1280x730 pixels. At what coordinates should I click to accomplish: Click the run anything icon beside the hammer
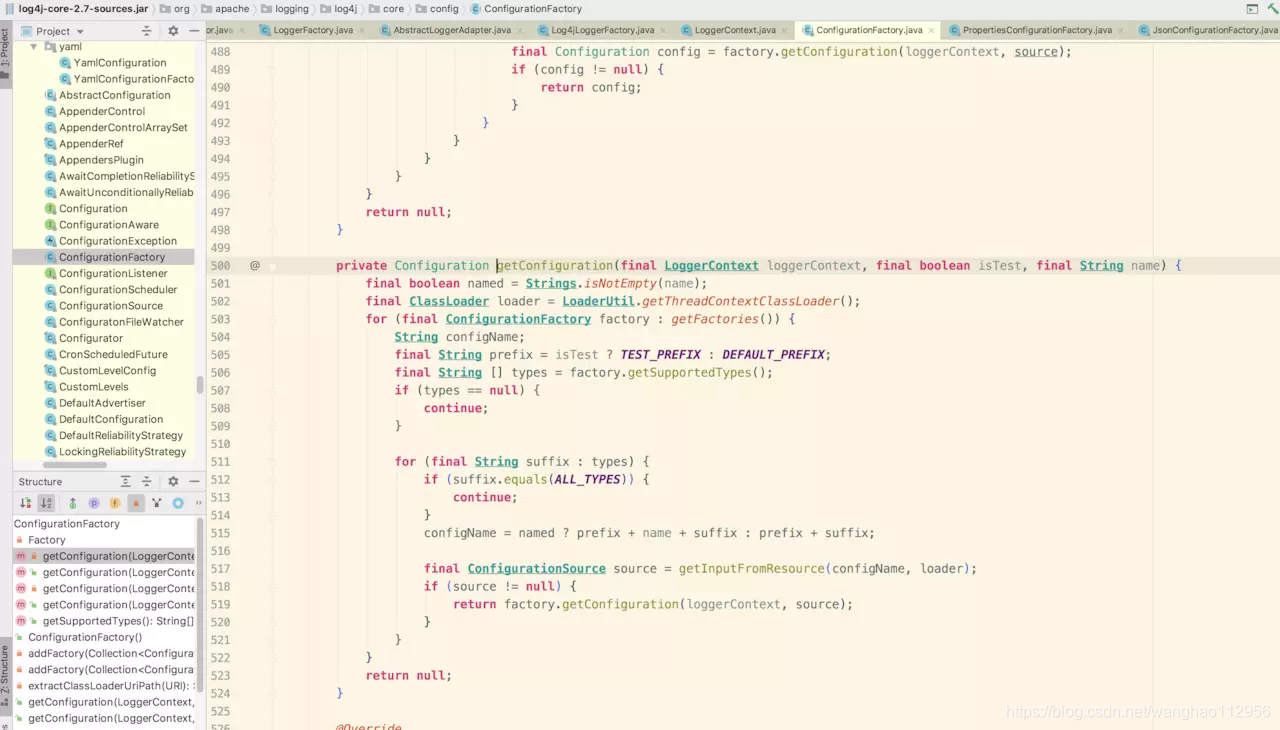click(1252, 8)
